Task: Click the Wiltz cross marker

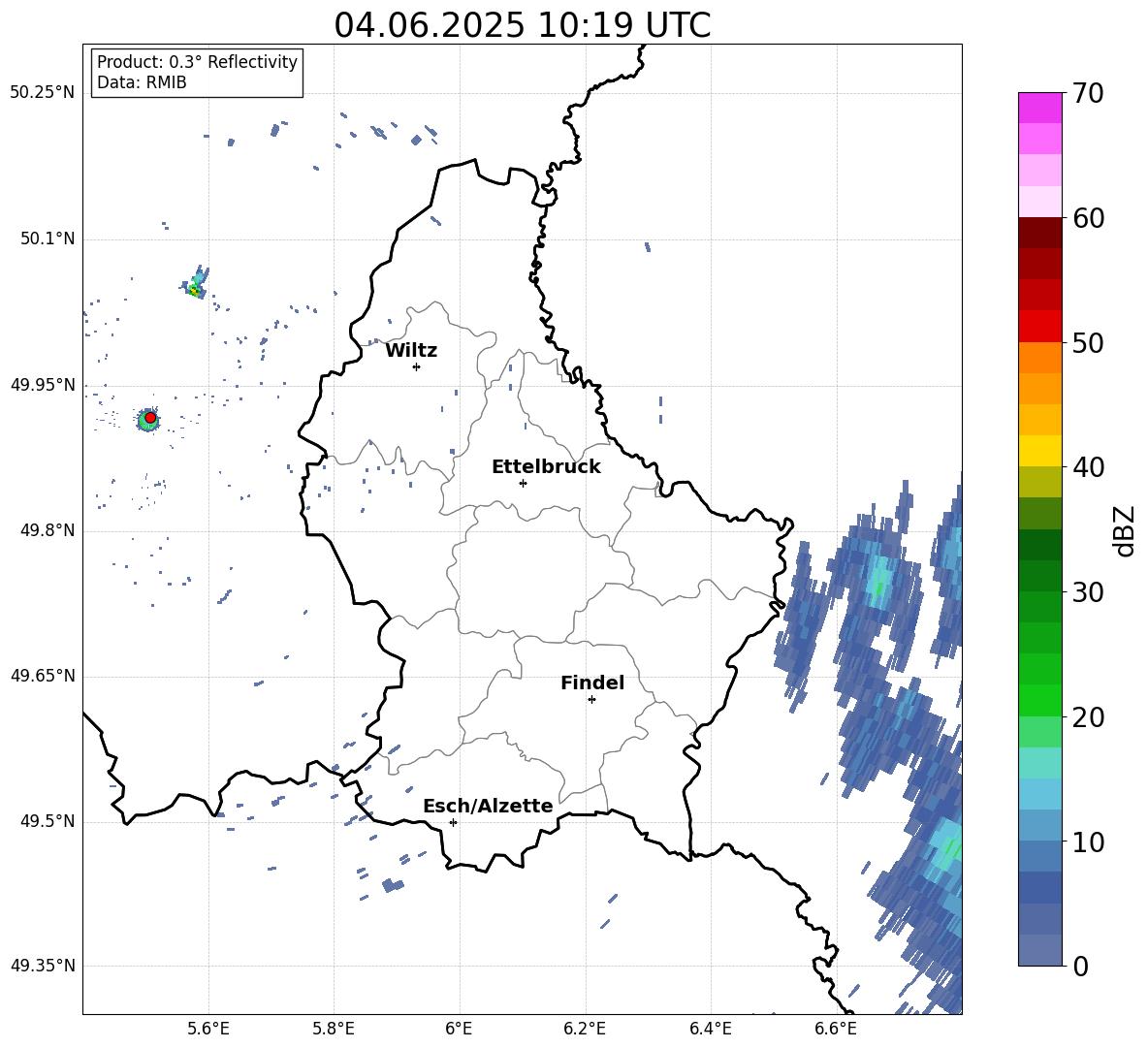Action: click(x=416, y=366)
